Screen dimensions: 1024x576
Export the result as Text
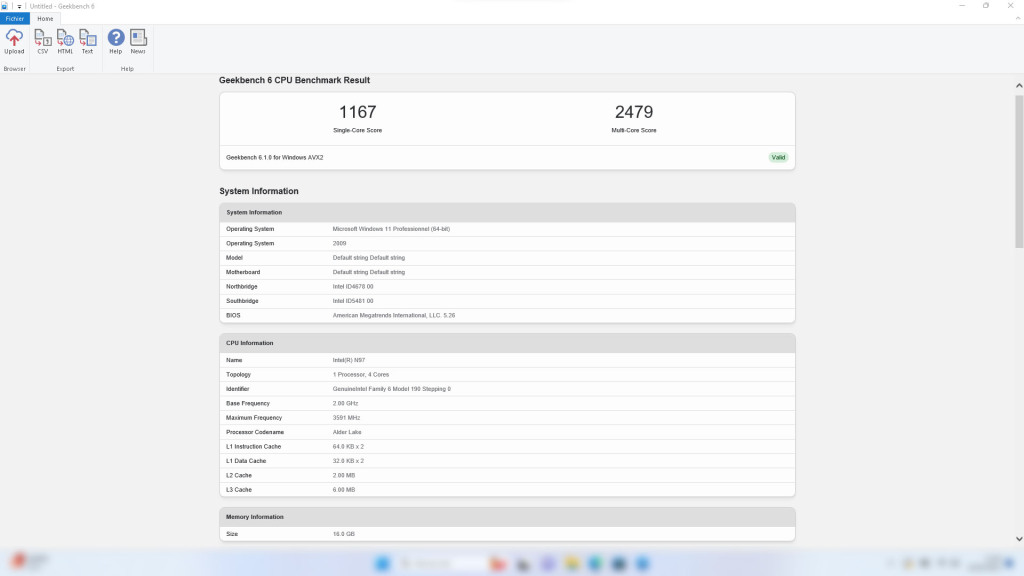pyautogui.click(x=87, y=42)
